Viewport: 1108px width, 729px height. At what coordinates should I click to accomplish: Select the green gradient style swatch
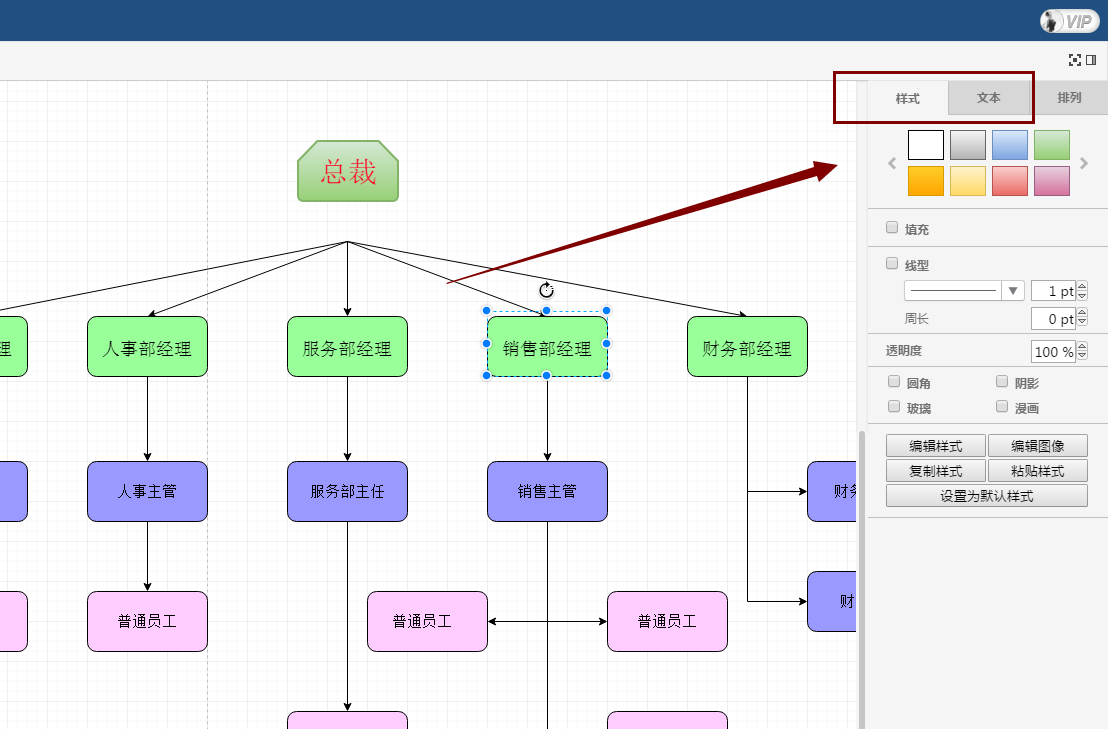1052,145
